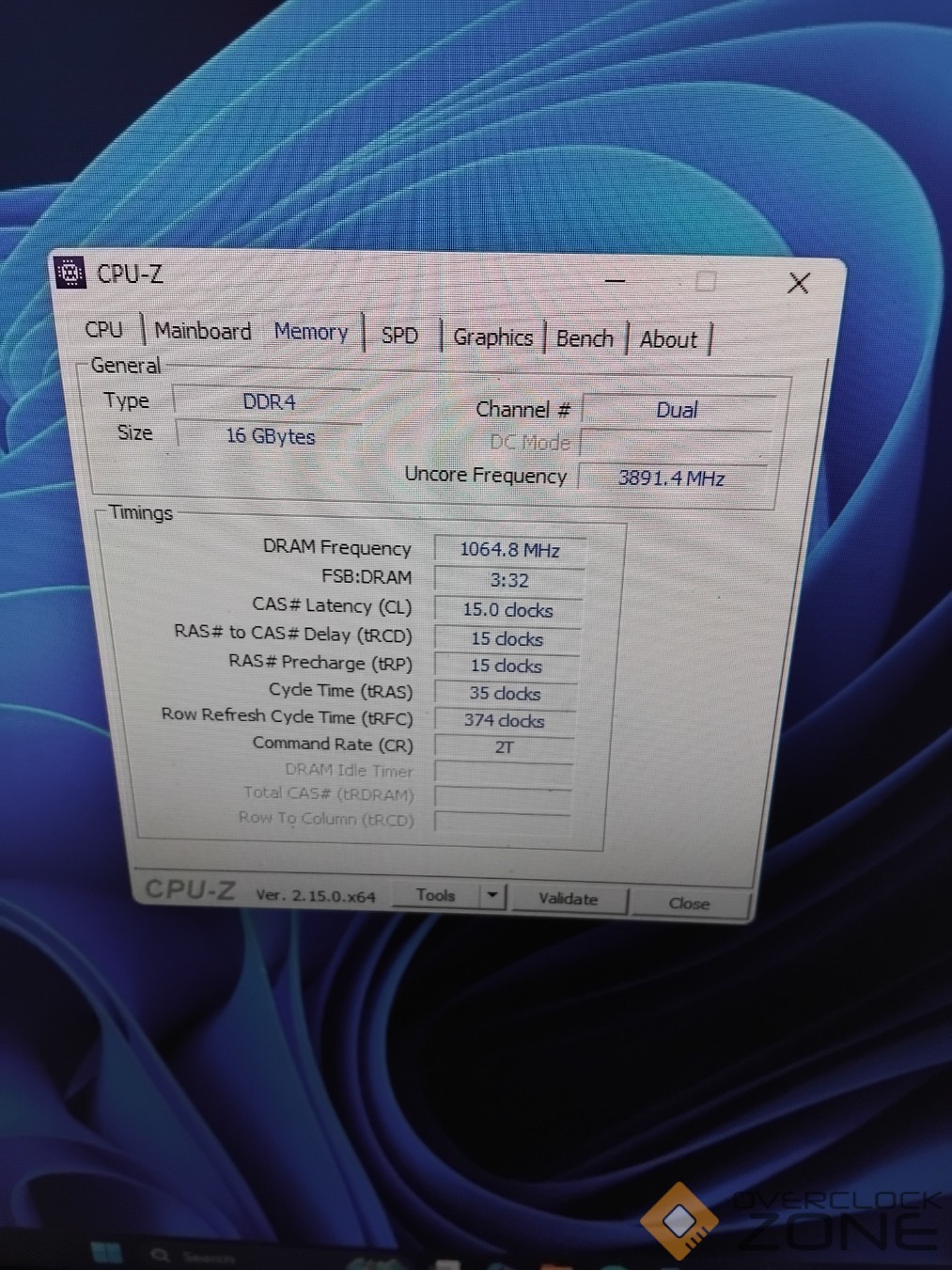
Task: Click the empty DC Mode field
Action: 676,444
